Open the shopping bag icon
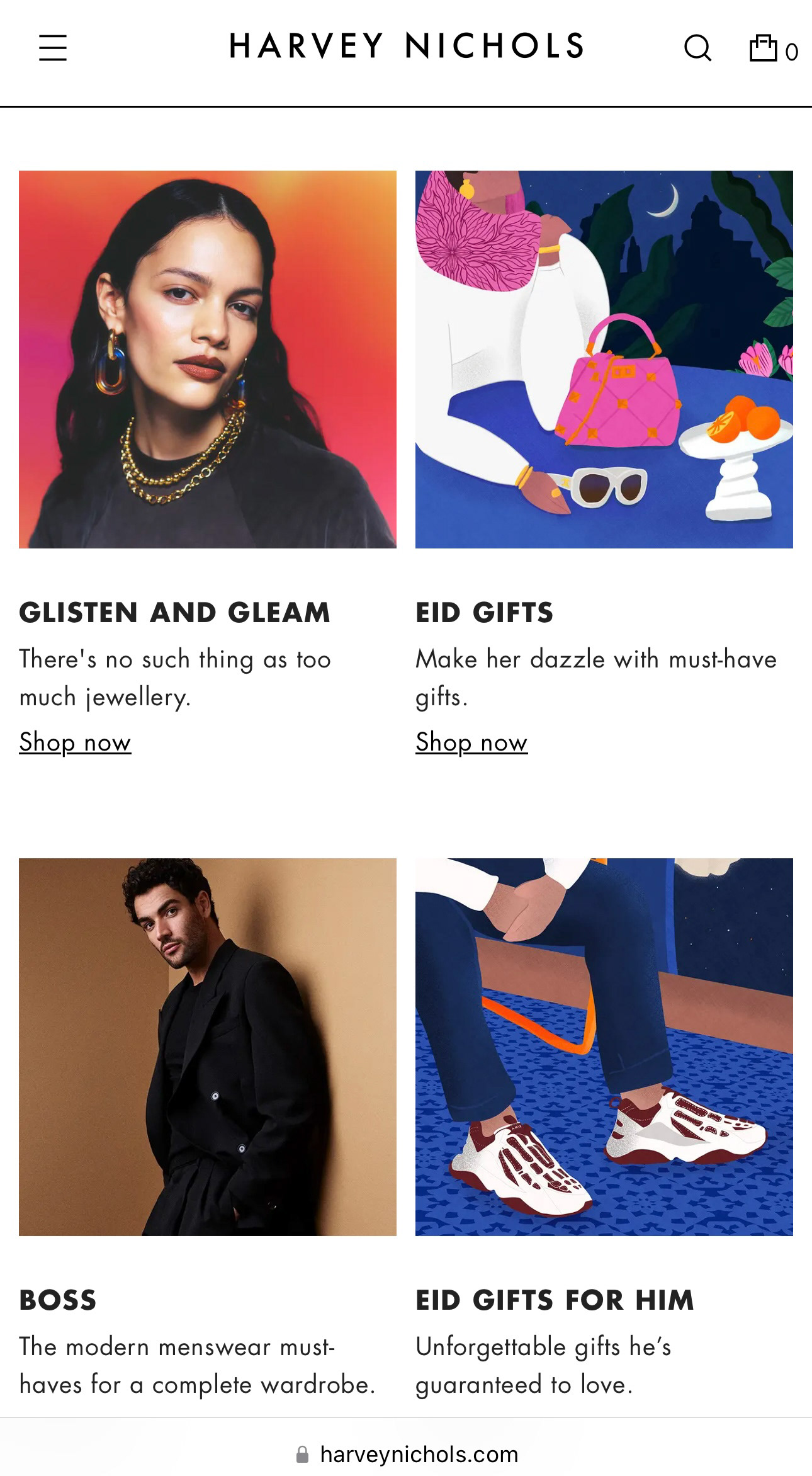Screen dimensions: 812x1476 pos(763,48)
